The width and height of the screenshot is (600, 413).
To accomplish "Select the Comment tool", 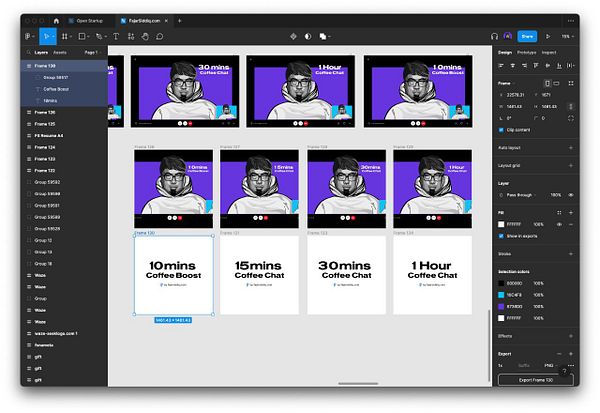I will click(160, 36).
